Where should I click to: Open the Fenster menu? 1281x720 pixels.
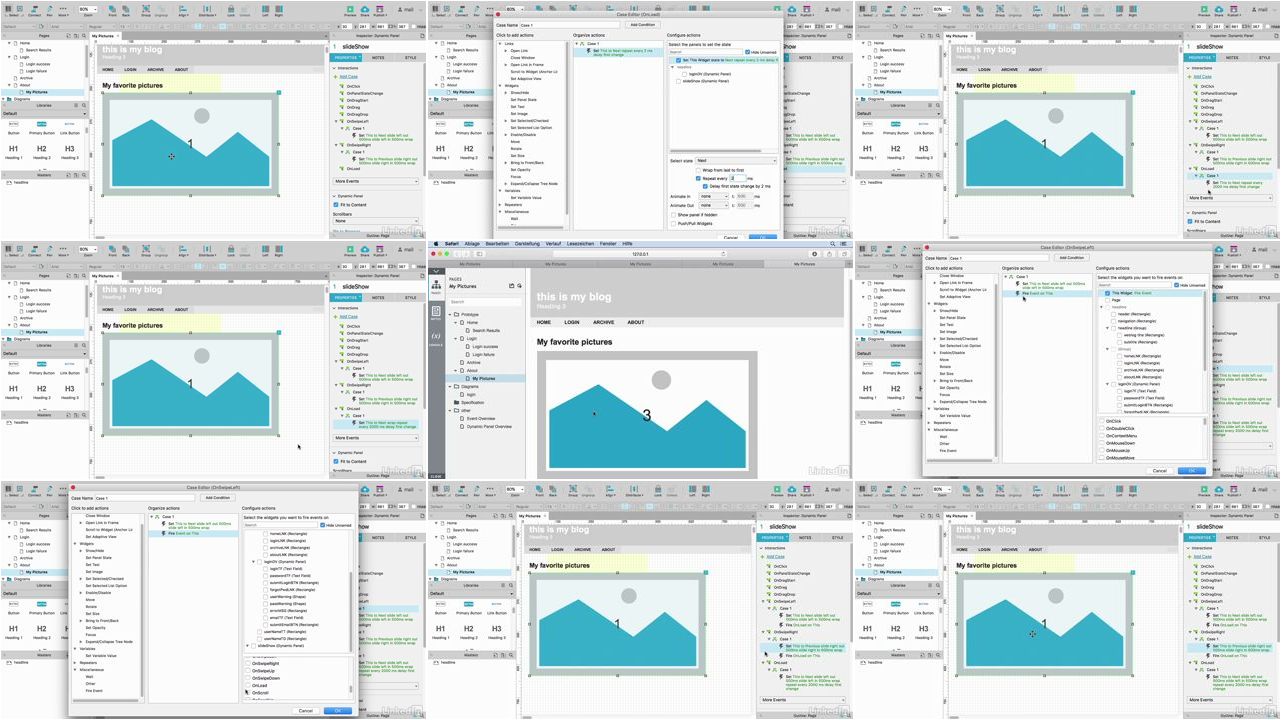coord(608,243)
